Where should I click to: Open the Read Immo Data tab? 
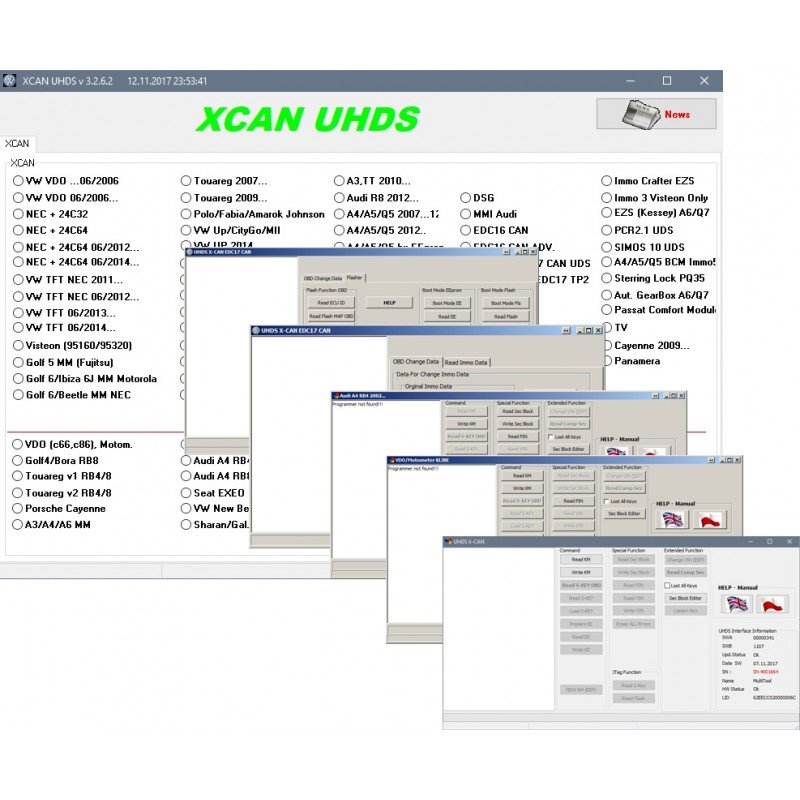pos(466,362)
